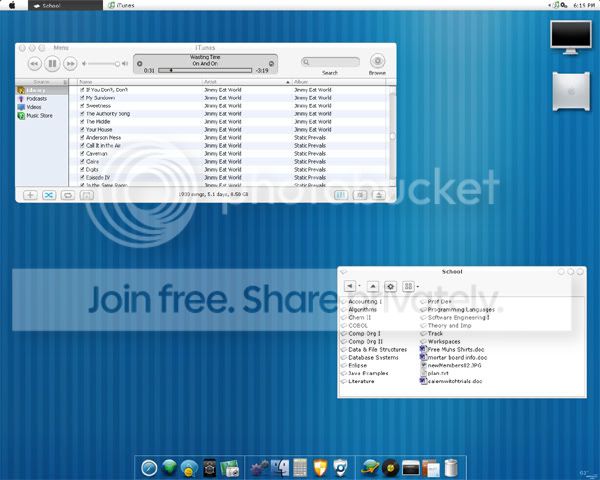This screenshot has height=480, width=600.
Task: Switch to School in top menu bar
Action: [65, 5]
